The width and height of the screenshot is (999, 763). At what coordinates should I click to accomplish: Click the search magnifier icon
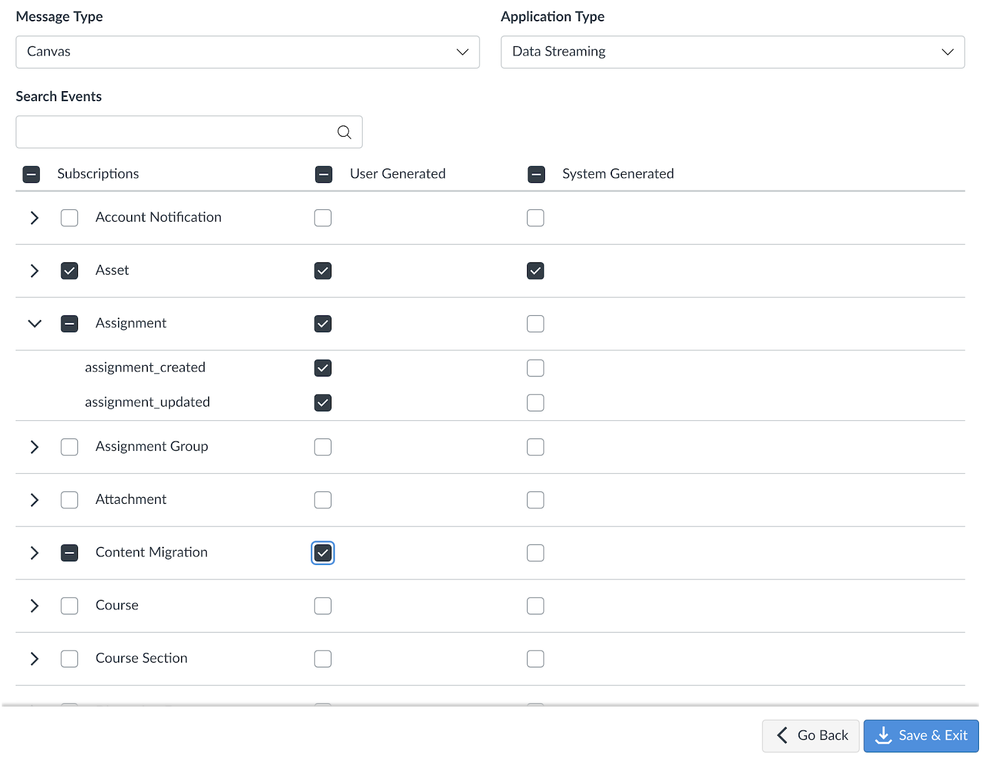(x=344, y=131)
